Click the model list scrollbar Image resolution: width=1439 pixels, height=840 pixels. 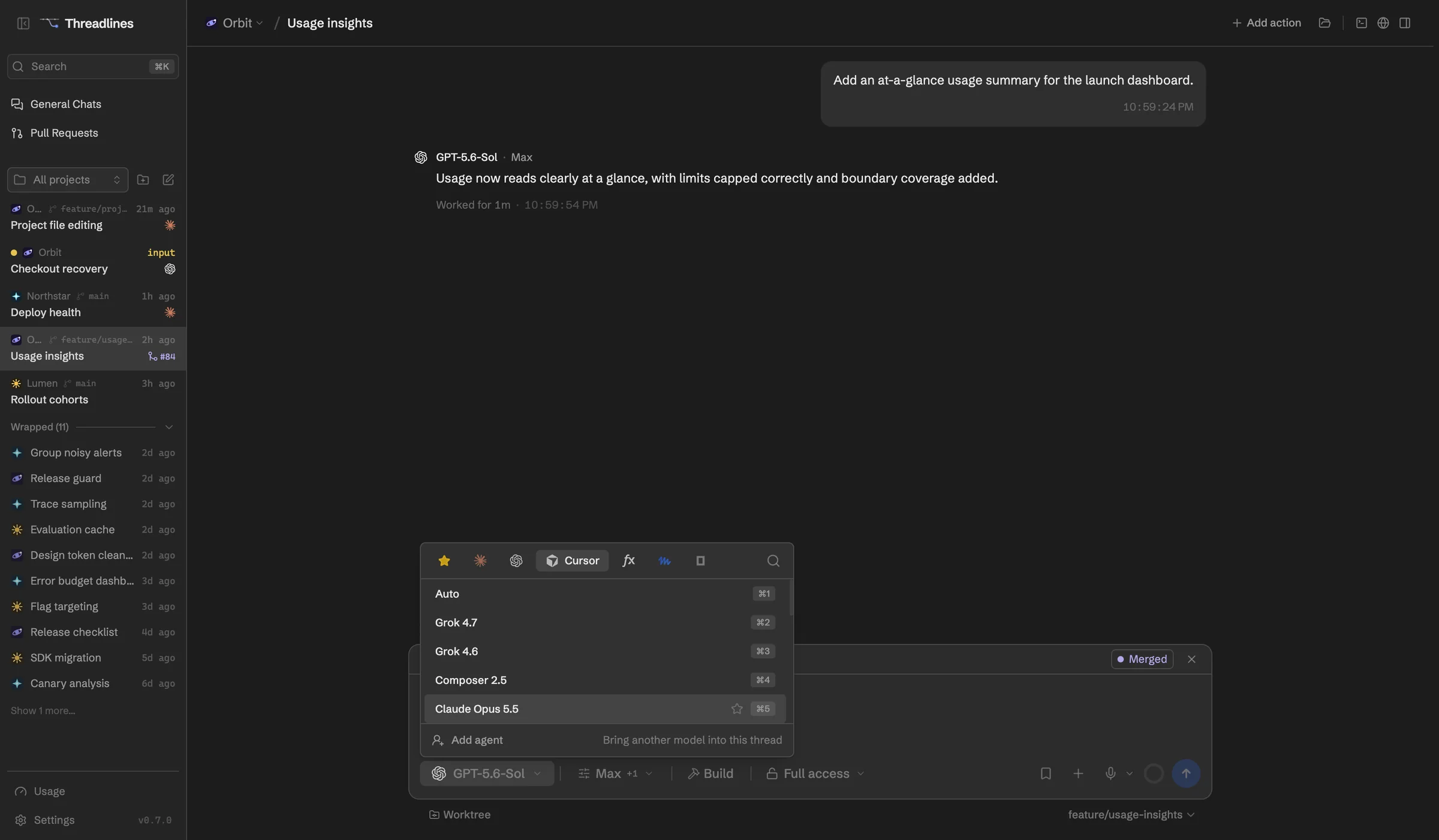click(x=791, y=598)
